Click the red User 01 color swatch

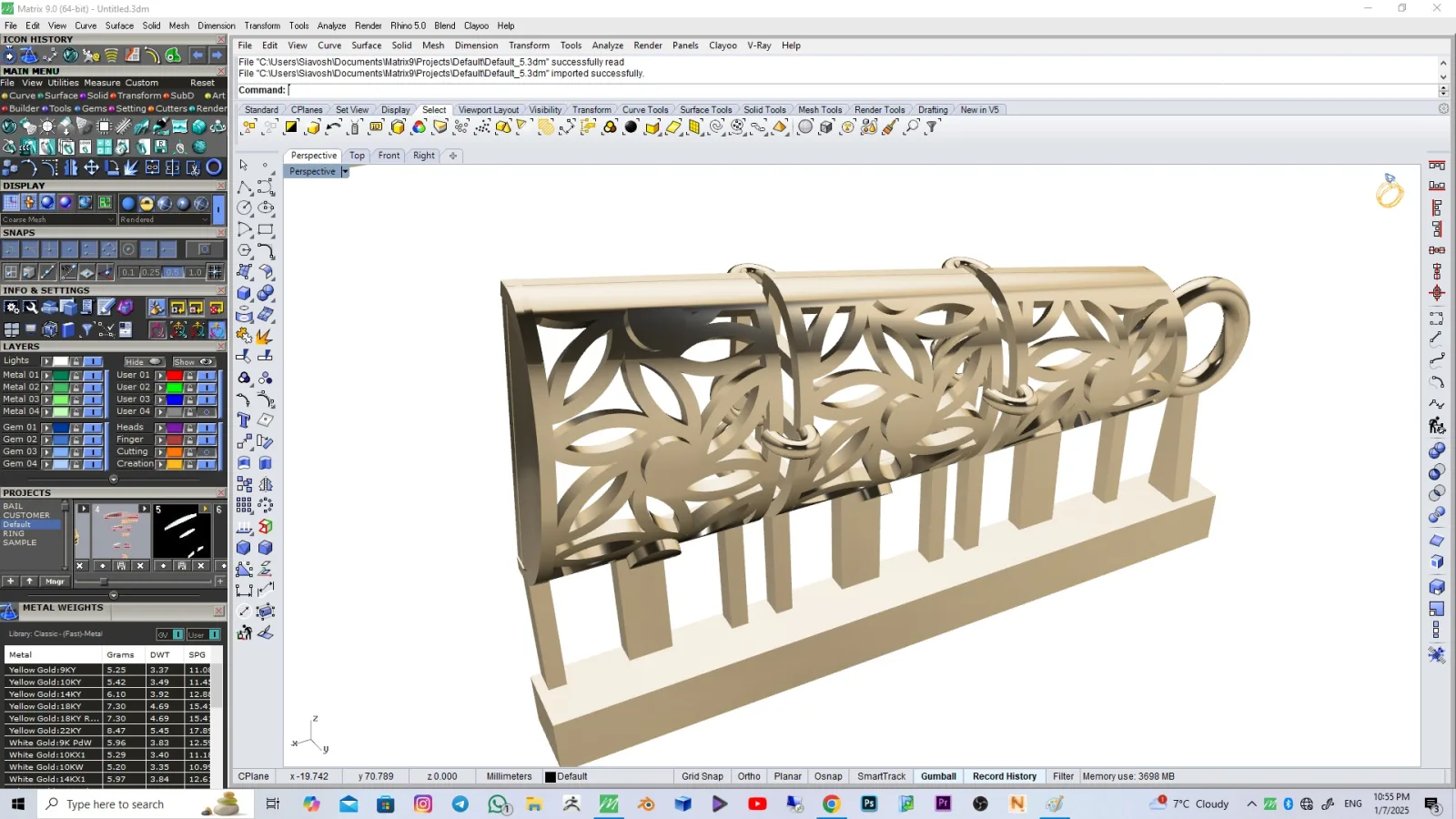(x=174, y=375)
